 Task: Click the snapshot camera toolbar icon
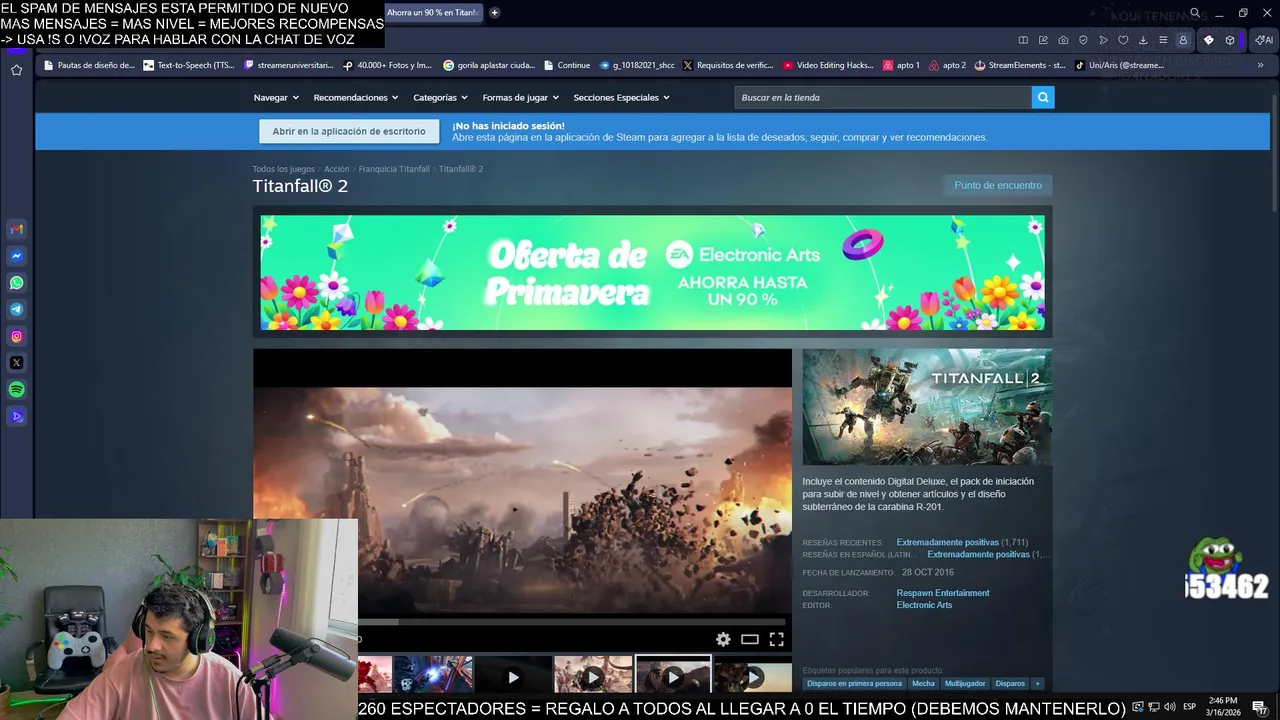1063,40
